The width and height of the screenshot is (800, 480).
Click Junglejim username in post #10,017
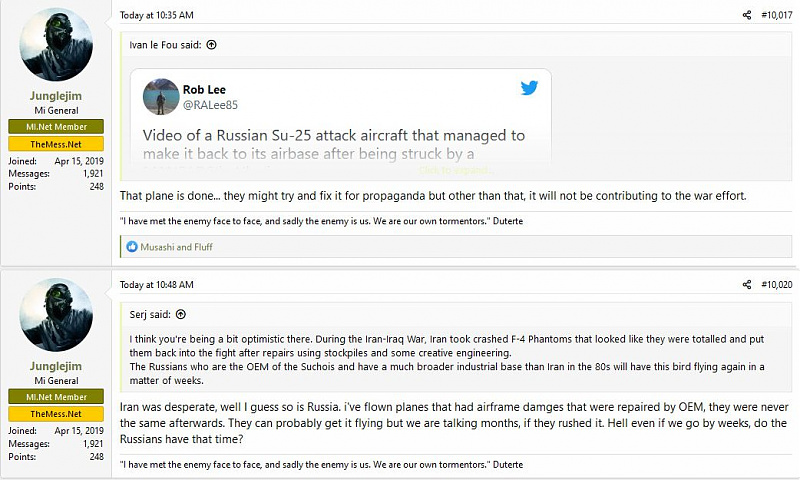56,96
